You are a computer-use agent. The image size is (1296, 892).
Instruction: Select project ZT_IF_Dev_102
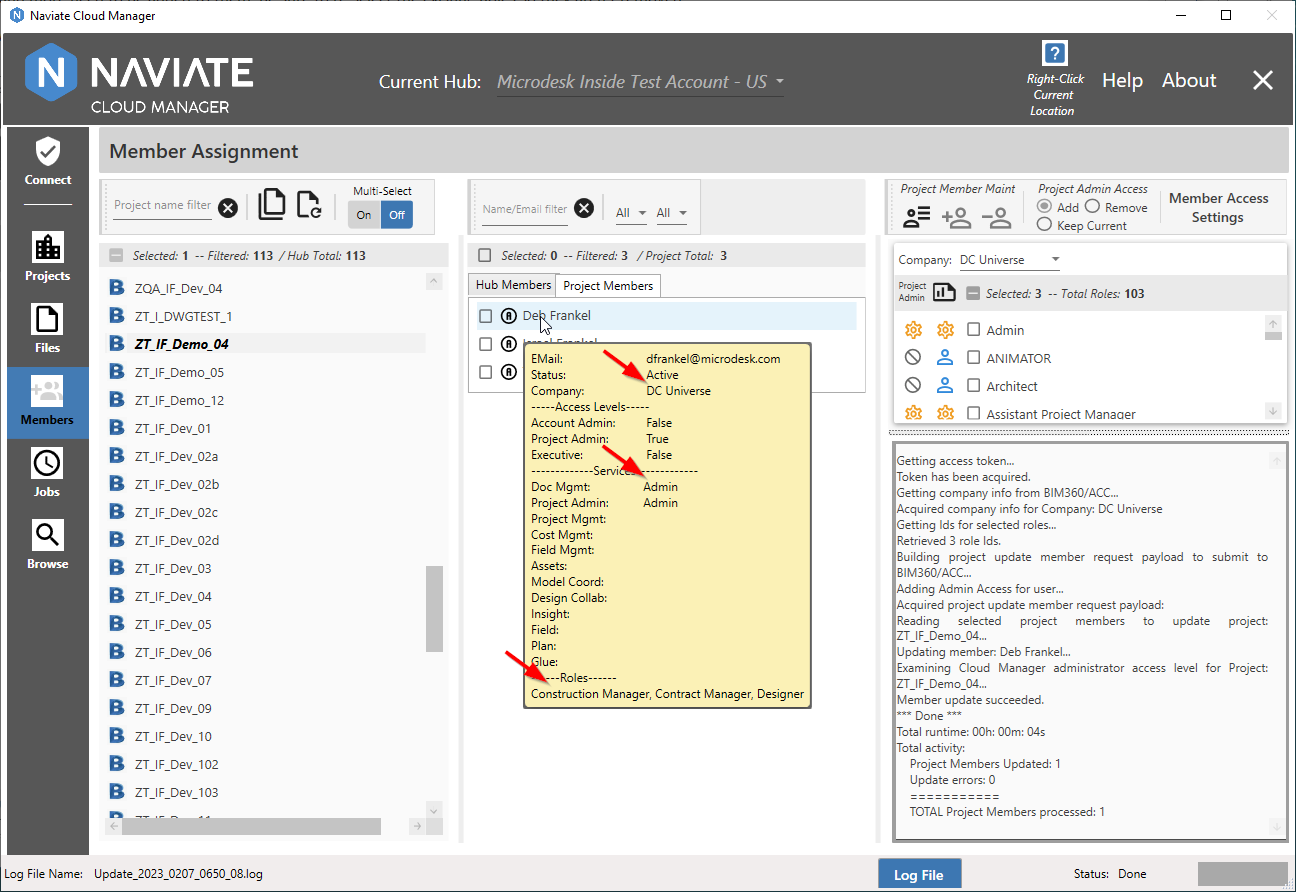click(176, 764)
